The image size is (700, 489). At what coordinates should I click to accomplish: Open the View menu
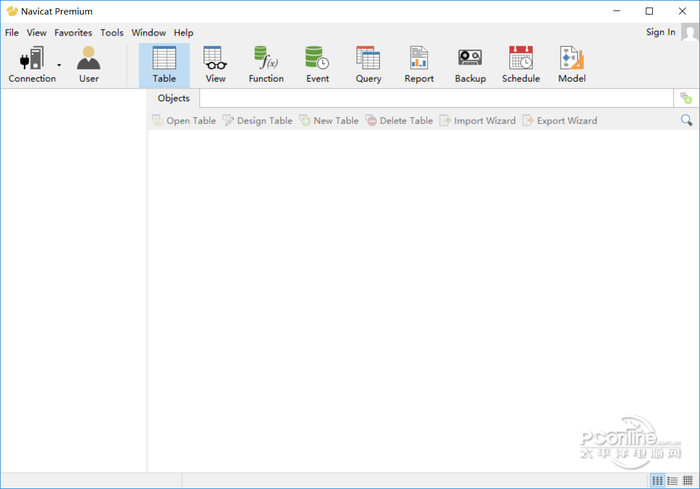pos(36,33)
